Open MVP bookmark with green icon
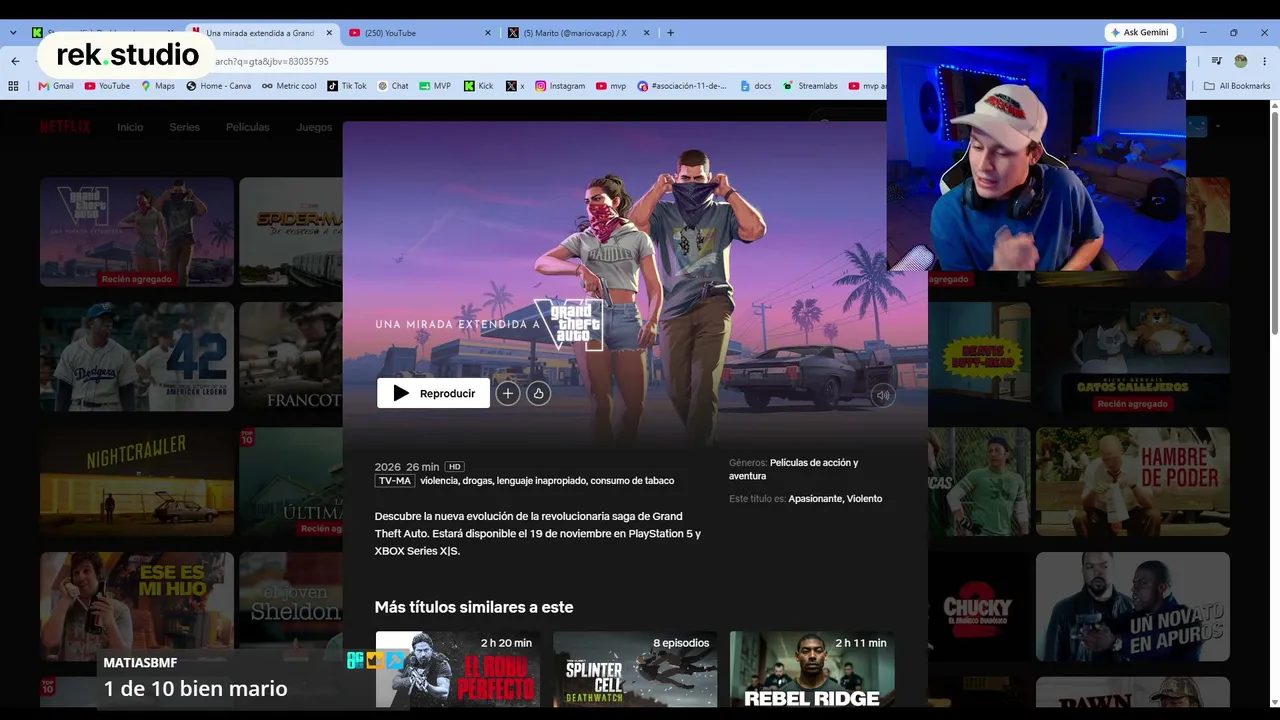Viewport: 1280px width, 720px height. [435, 86]
